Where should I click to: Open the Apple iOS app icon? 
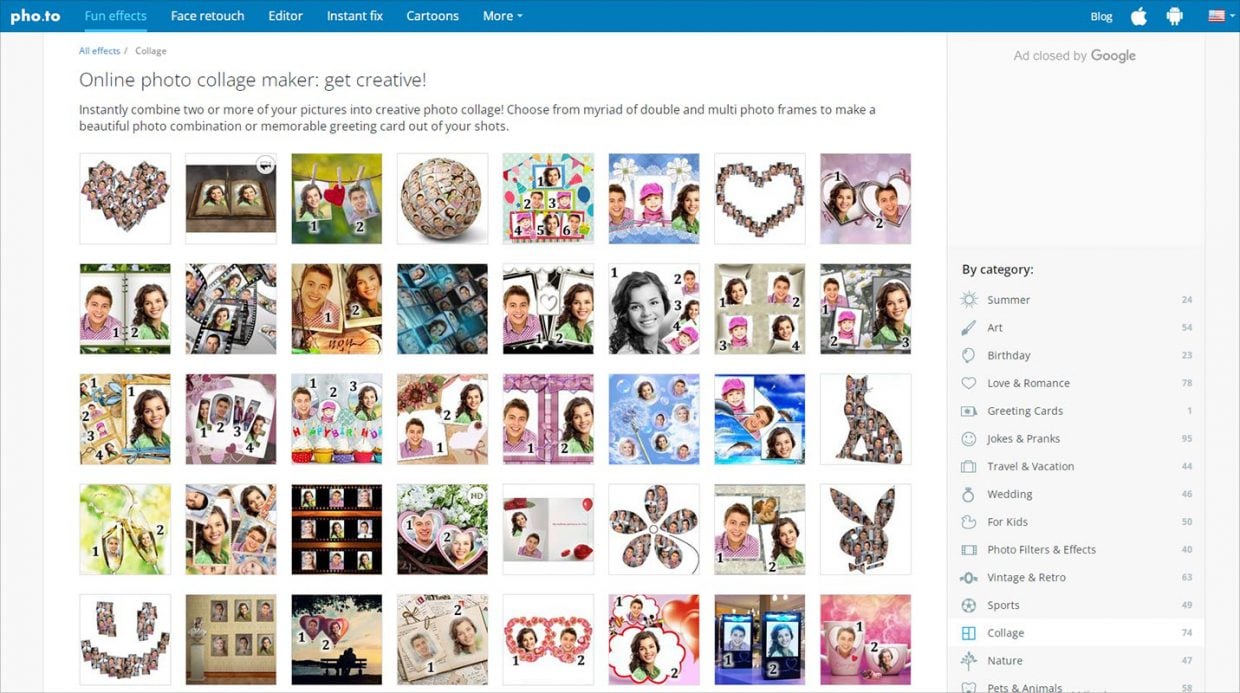[x=1138, y=16]
